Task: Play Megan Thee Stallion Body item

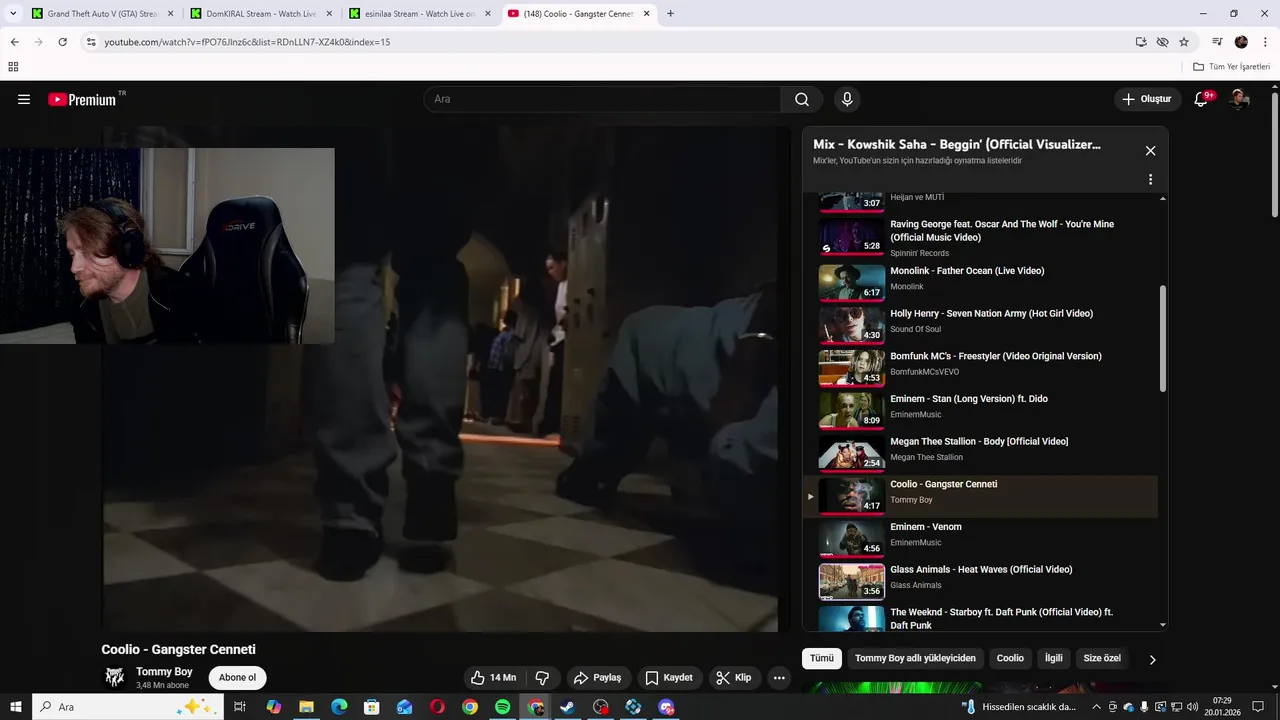Action: point(980,452)
